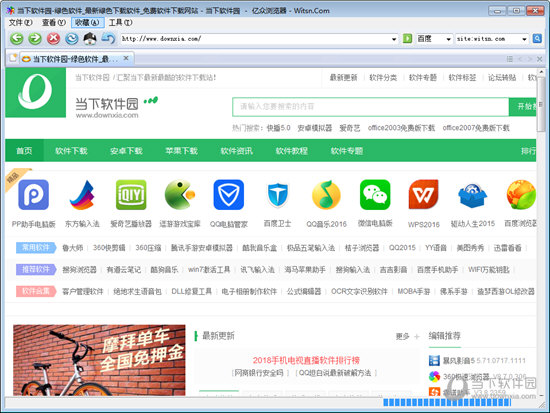Select the 安卓下载 navigation tab
Viewport: 550px width, 413px height.
pyautogui.click(x=126, y=151)
